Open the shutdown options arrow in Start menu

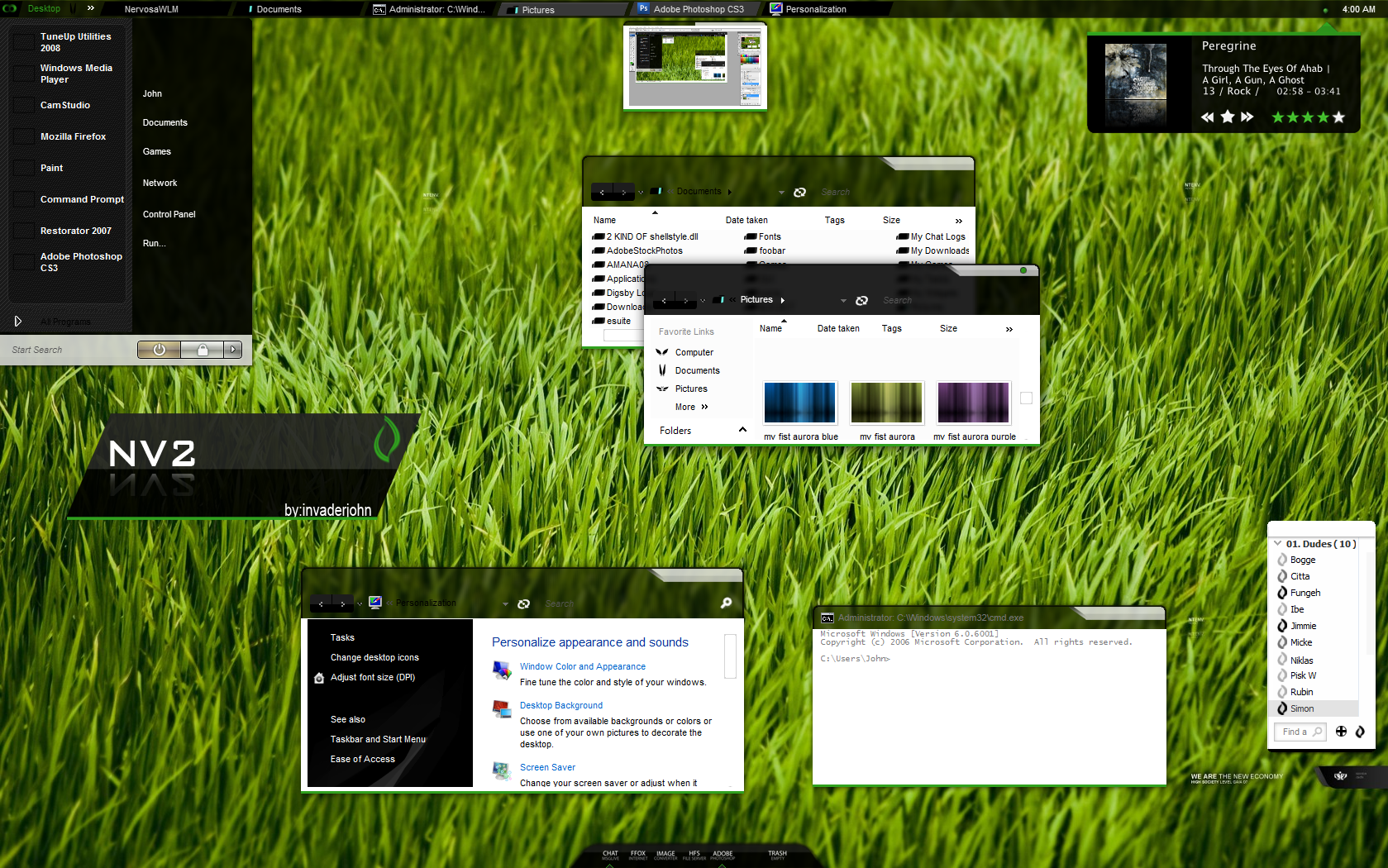click(x=233, y=350)
